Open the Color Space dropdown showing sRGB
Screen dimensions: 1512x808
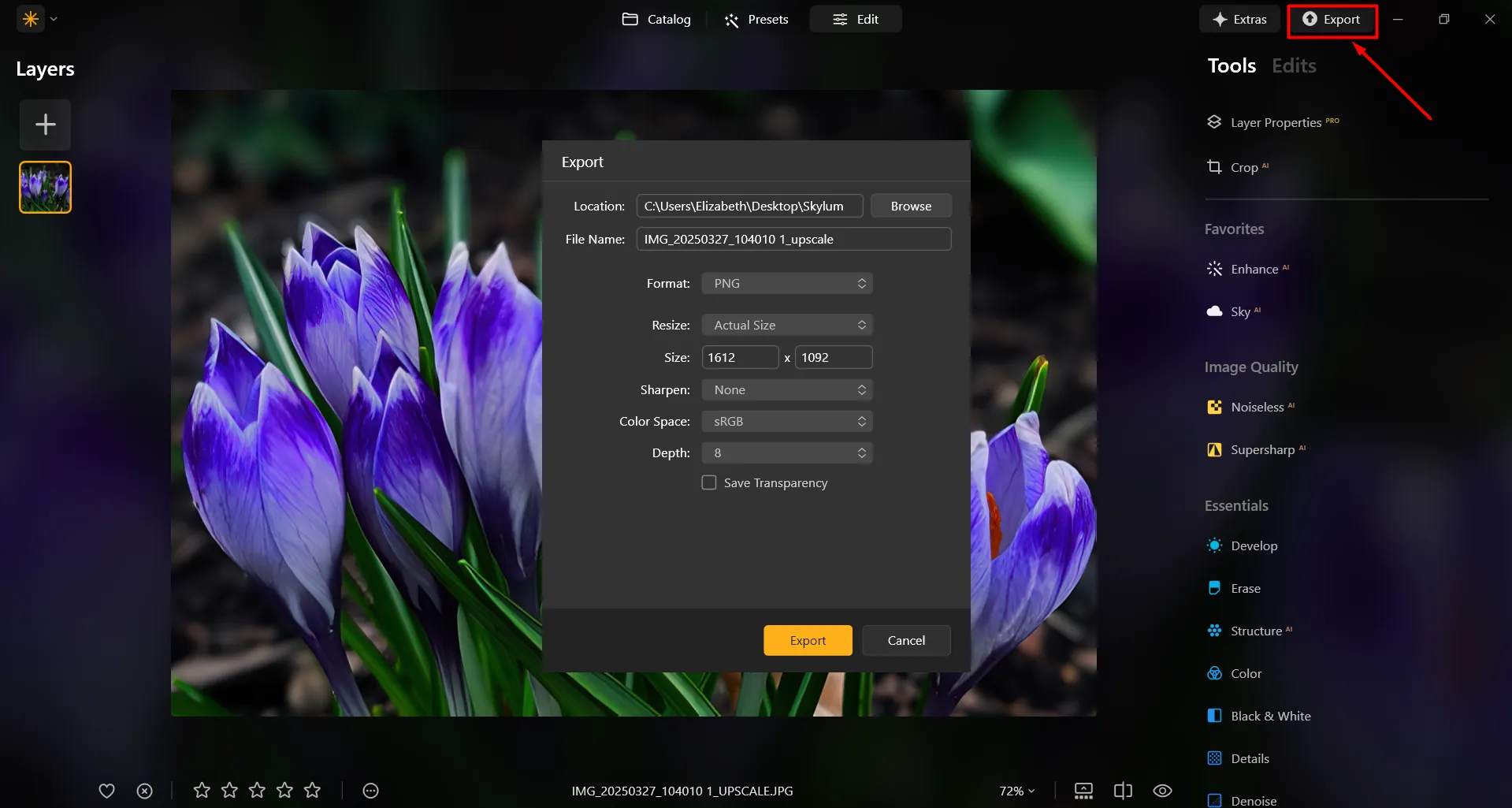tap(787, 421)
